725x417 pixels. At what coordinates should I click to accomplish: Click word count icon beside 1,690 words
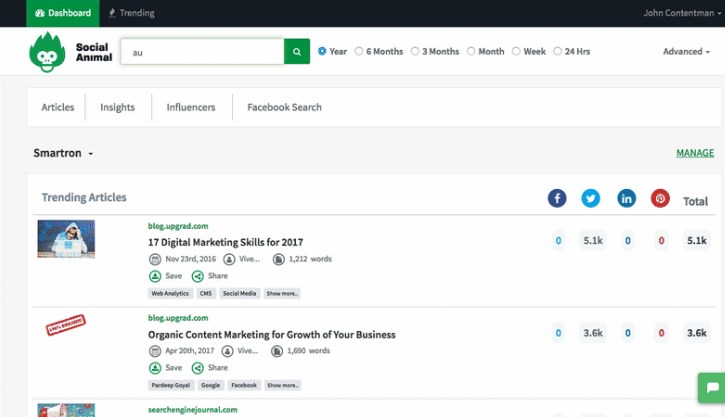[x=276, y=351]
